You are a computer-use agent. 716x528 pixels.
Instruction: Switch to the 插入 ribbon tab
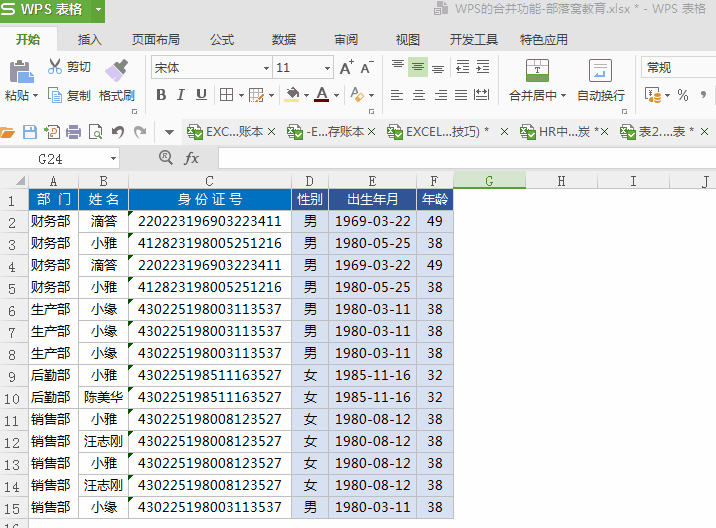[90, 40]
